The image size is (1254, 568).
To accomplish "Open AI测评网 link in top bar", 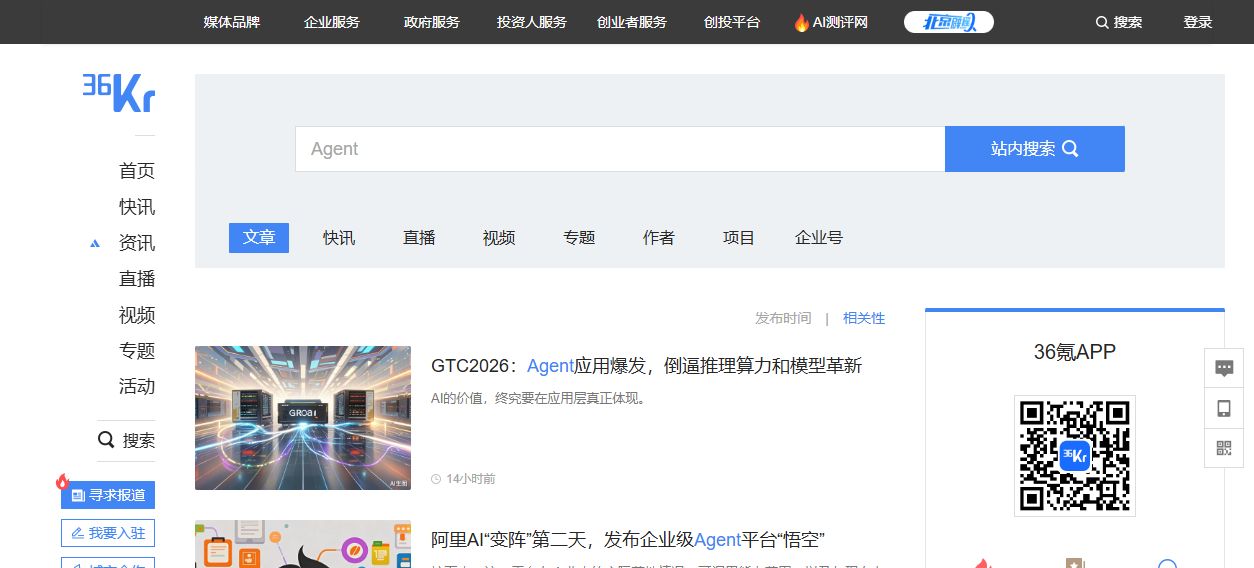I will click(840, 22).
